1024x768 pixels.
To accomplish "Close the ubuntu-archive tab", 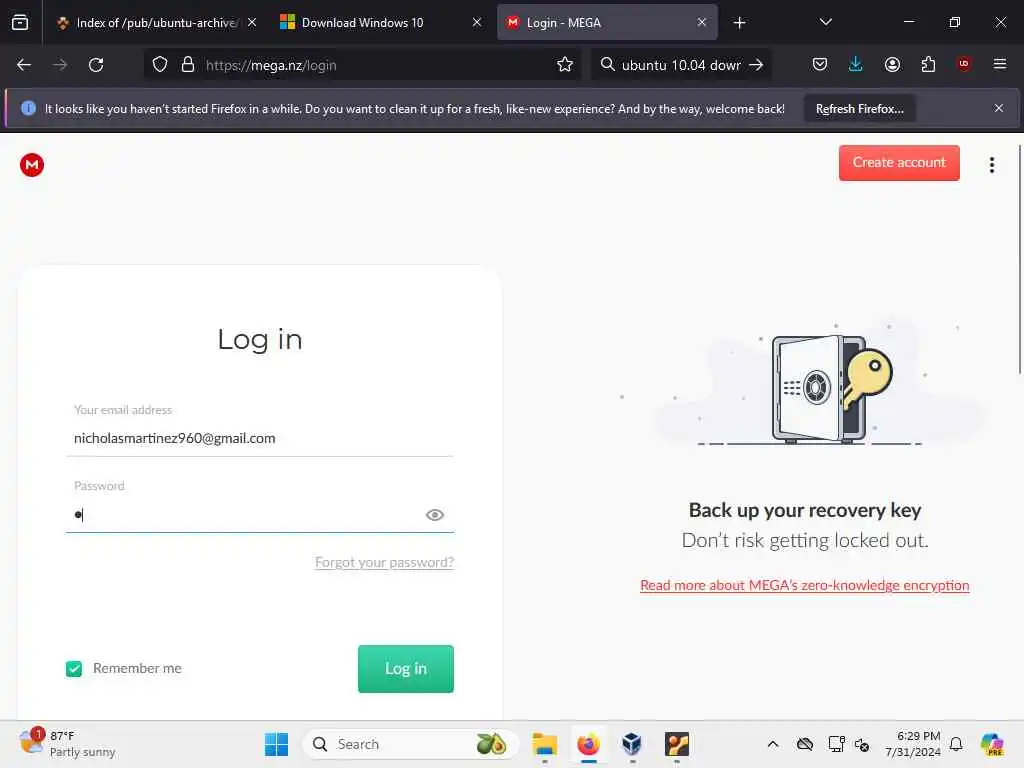I will pyautogui.click(x=252, y=23).
